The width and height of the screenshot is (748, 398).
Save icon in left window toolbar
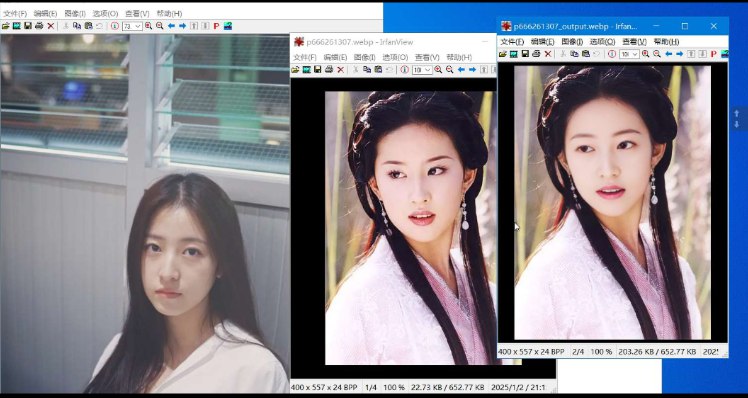28,26
